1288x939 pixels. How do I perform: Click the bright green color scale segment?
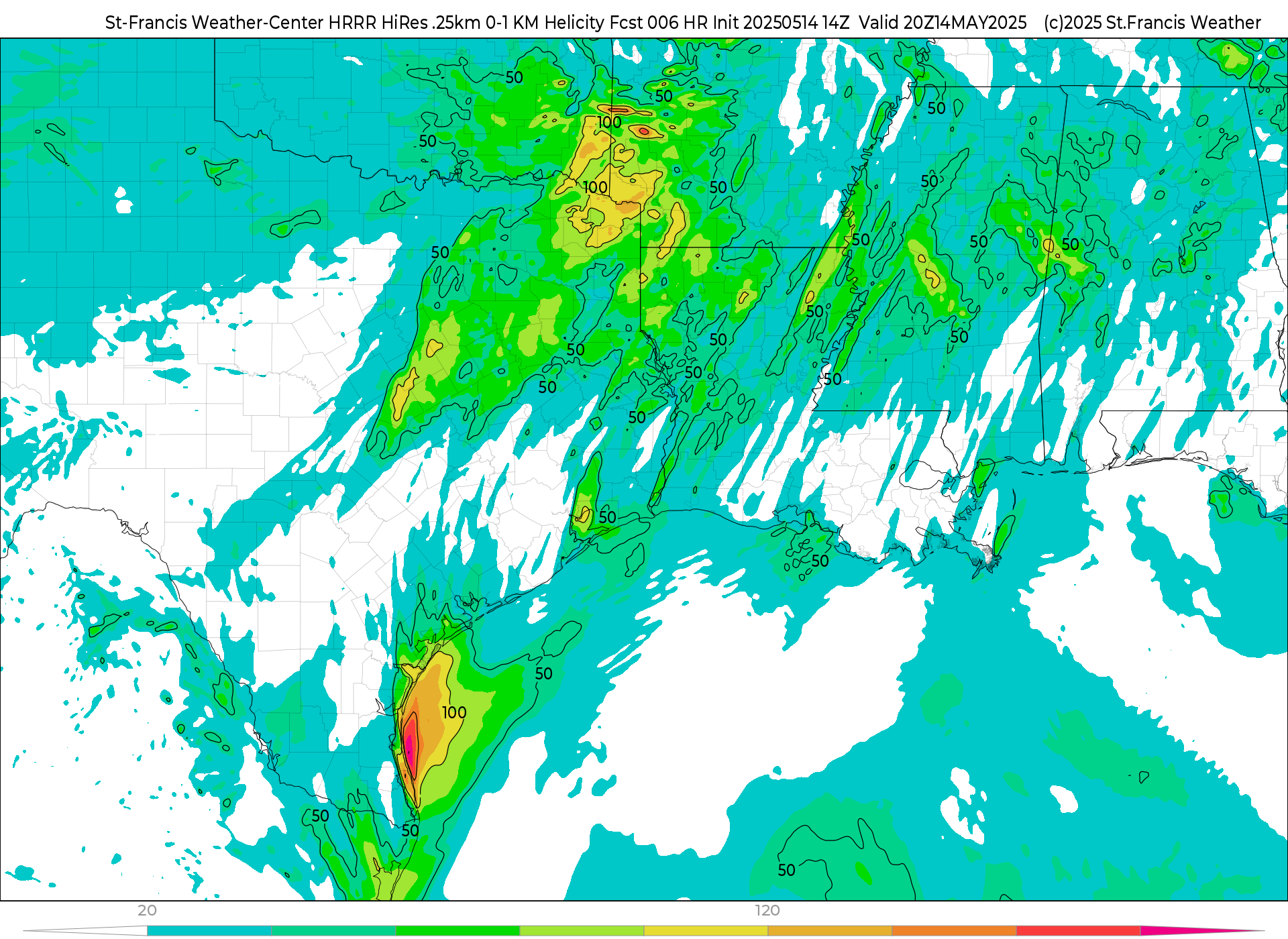pyautogui.click(x=458, y=931)
